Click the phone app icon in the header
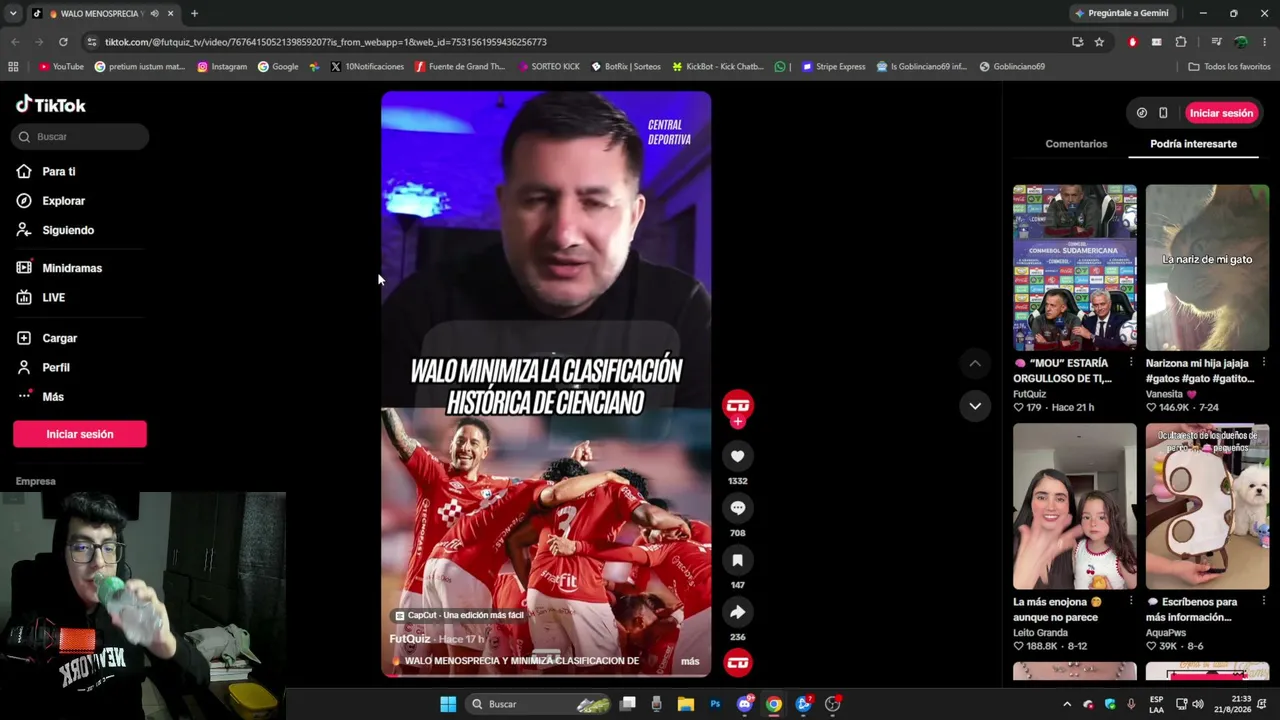Viewport: 1280px width, 720px height. 1163,113
